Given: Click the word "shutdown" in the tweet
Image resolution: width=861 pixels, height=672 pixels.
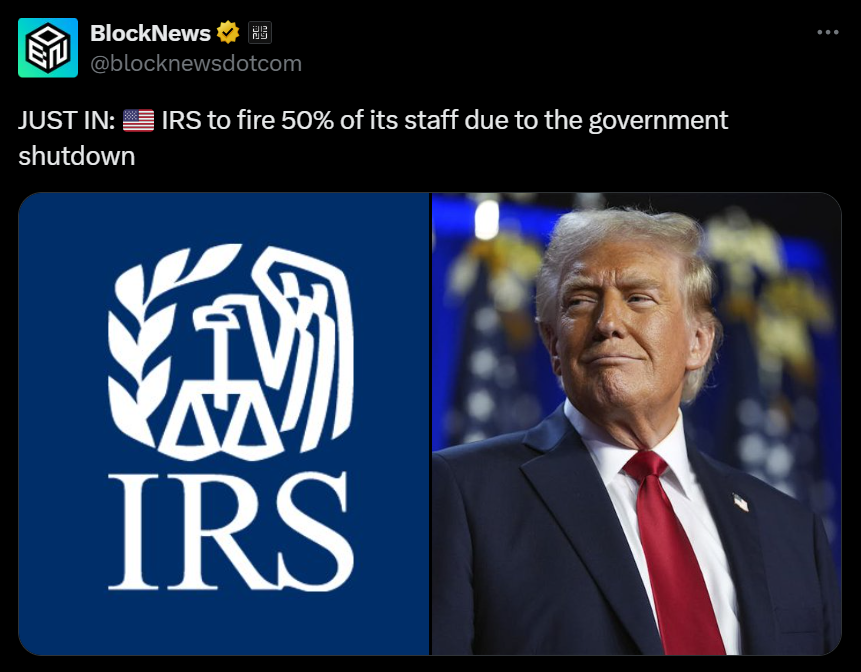Looking at the screenshot, I should coord(76,156).
